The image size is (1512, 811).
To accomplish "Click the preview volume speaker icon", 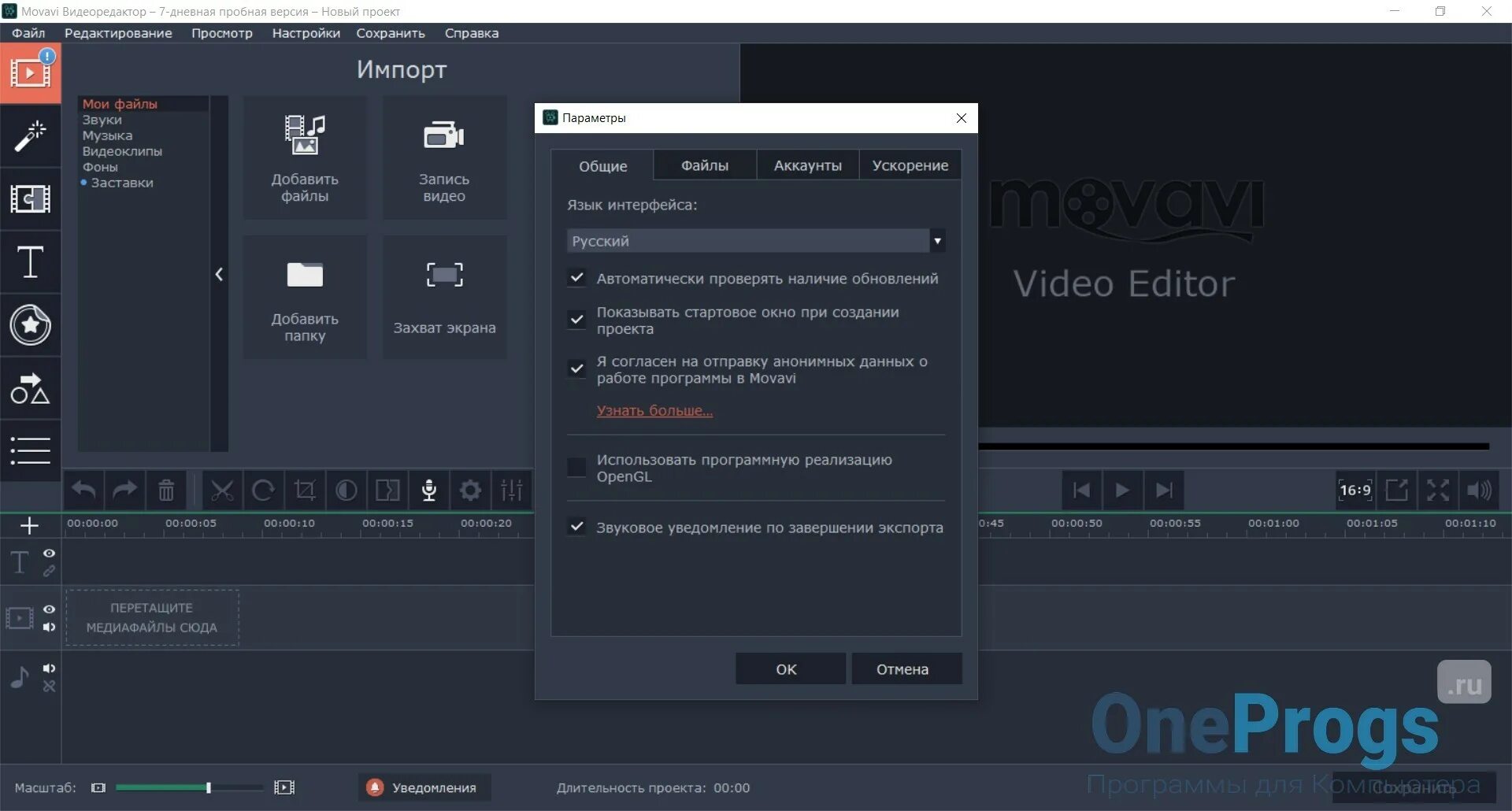I will (x=1479, y=491).
